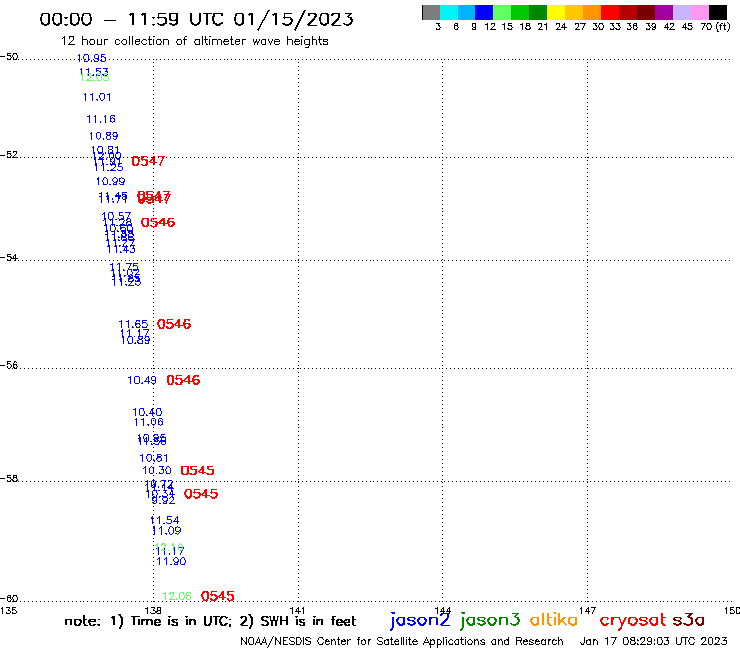The image size is (740, 650).
Task: Click the color scale label 24
Action: coord(561,27)
